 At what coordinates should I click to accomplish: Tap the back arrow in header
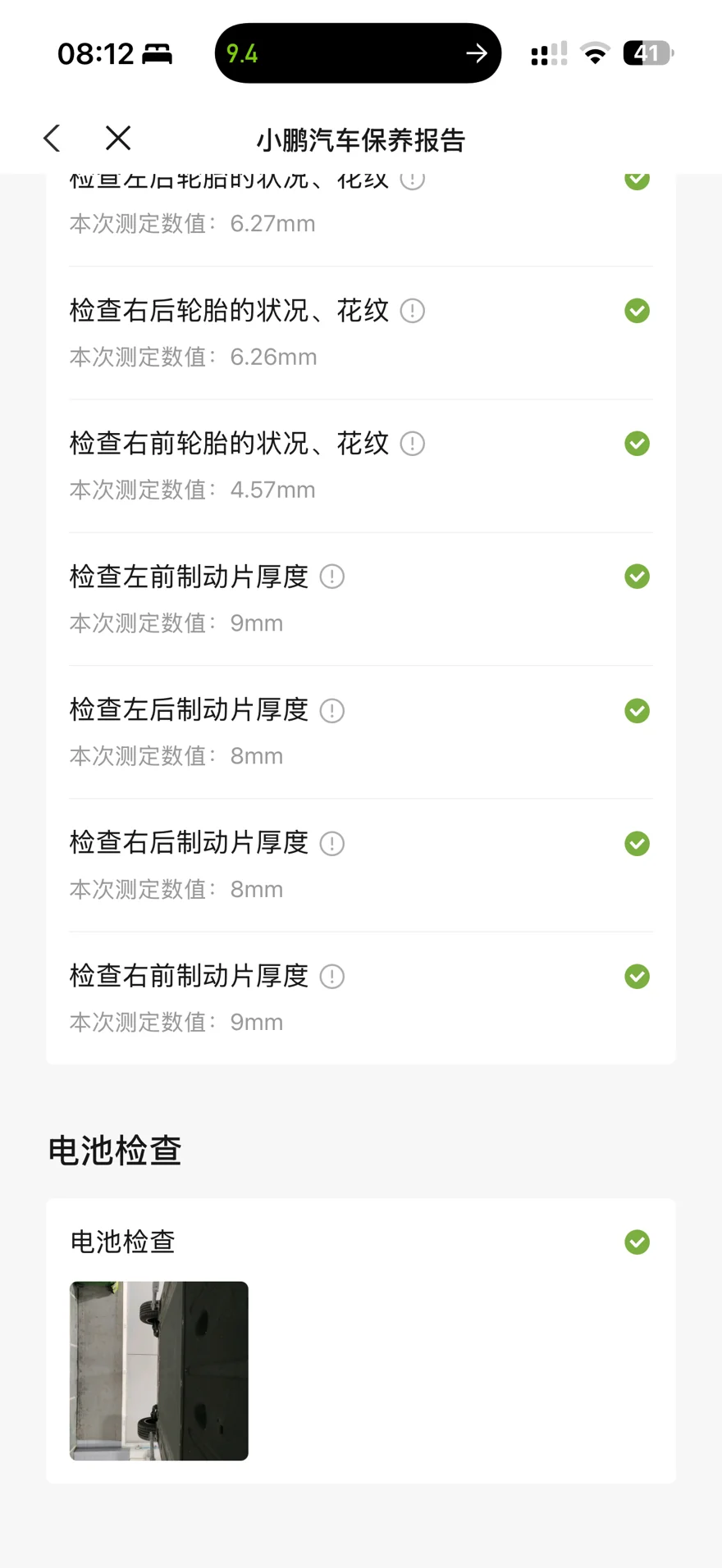(53, 139)
